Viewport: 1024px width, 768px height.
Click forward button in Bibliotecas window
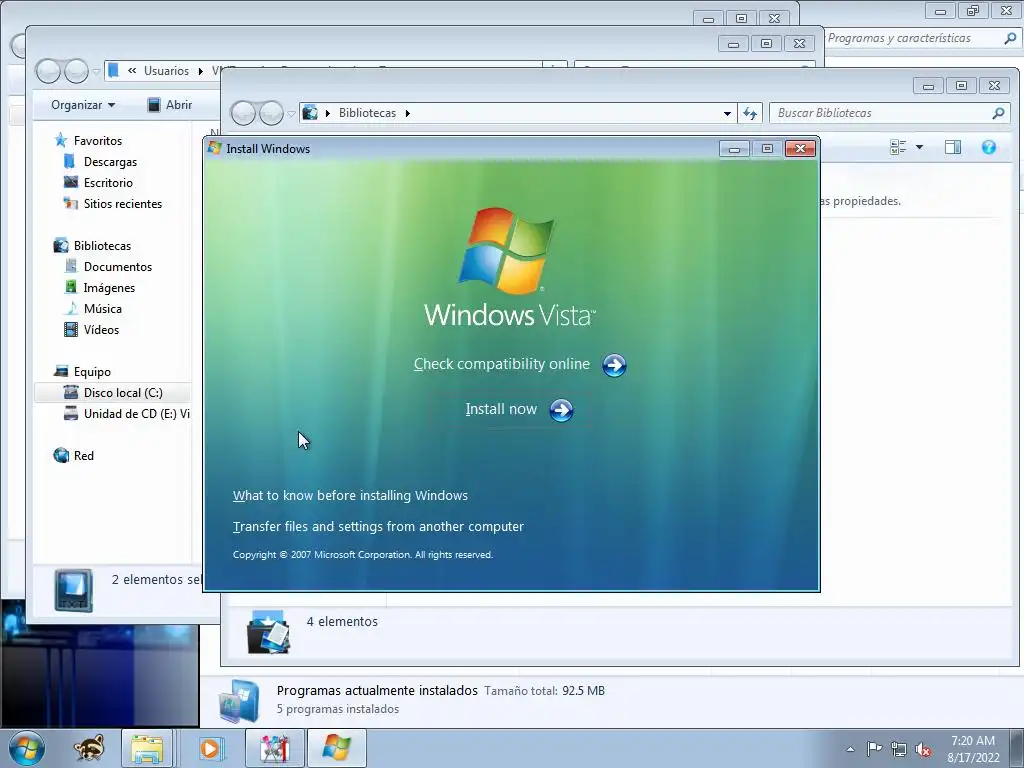[271, 113]
